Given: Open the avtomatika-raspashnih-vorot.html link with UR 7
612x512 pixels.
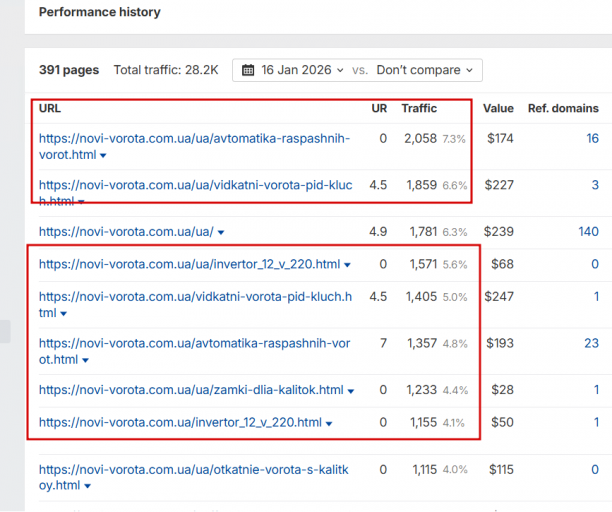Looking at the screenshot, I should click(x=194, y=351).
